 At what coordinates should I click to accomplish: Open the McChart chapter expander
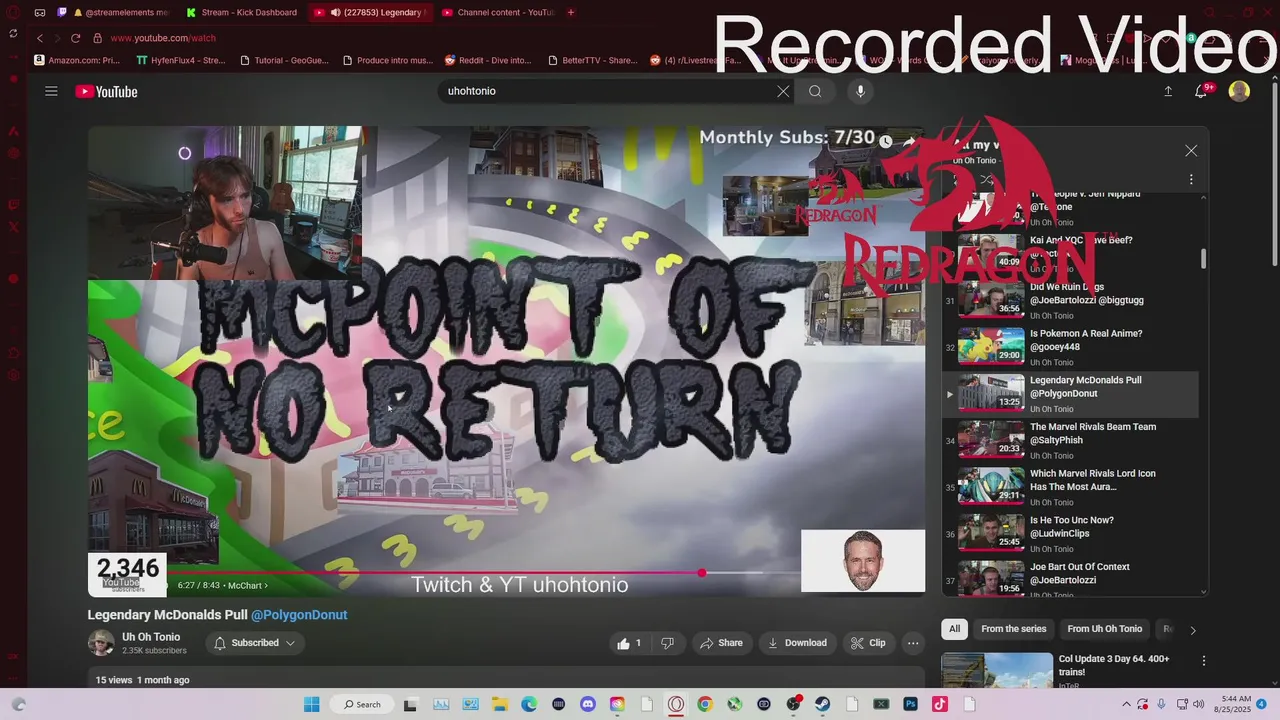pos(247,585)
